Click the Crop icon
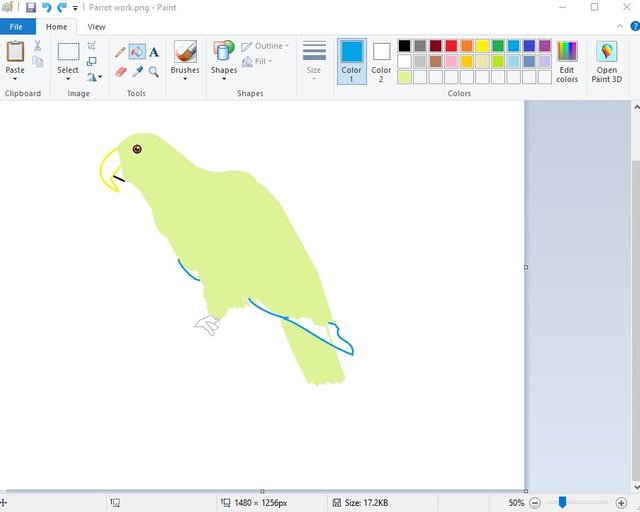640x512 pixels. click(92, 46)
